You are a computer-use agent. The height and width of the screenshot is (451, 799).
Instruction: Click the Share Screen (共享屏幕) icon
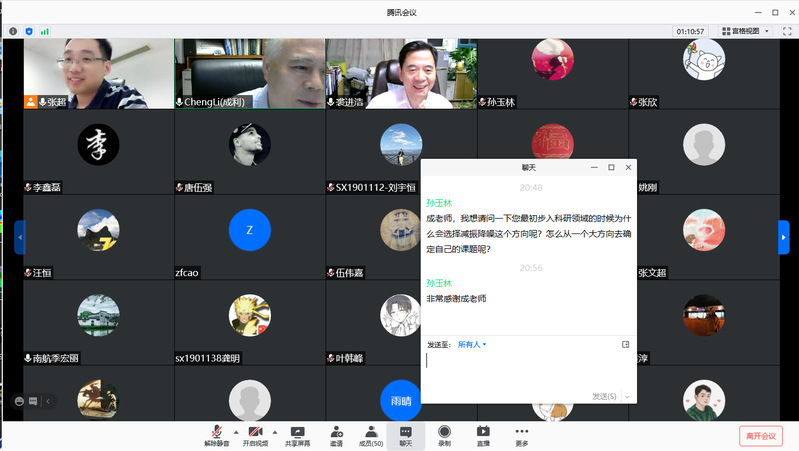(297, 434)
